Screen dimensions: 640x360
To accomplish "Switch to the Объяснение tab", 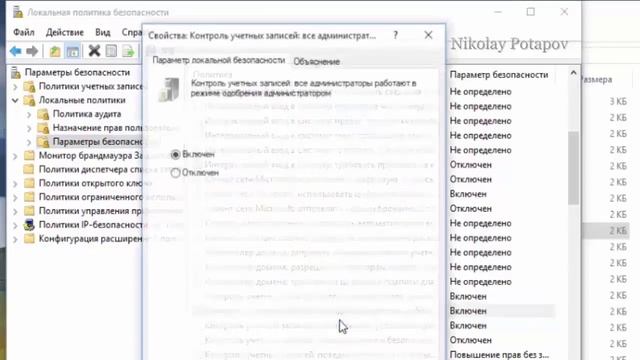I will pyautogui.click(x=316, y=62).
